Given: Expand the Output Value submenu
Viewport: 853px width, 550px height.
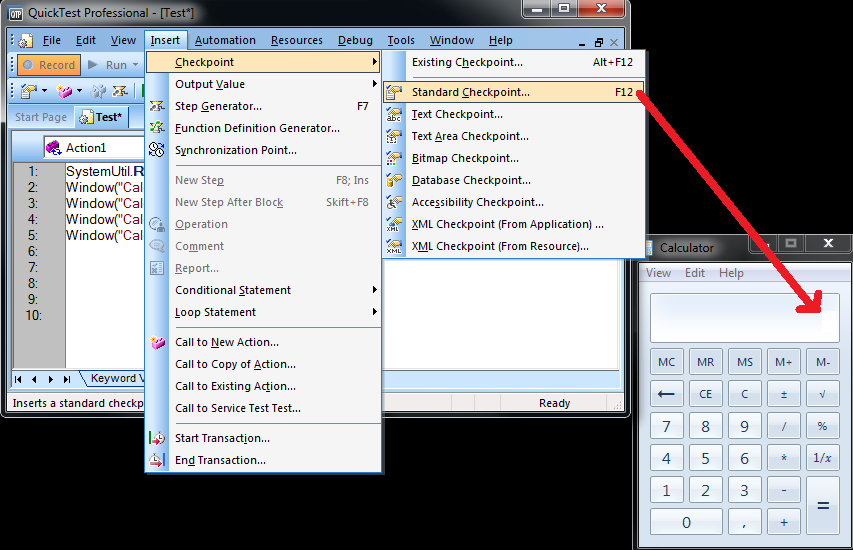Looking at the screenshot, I should [264, 84].
